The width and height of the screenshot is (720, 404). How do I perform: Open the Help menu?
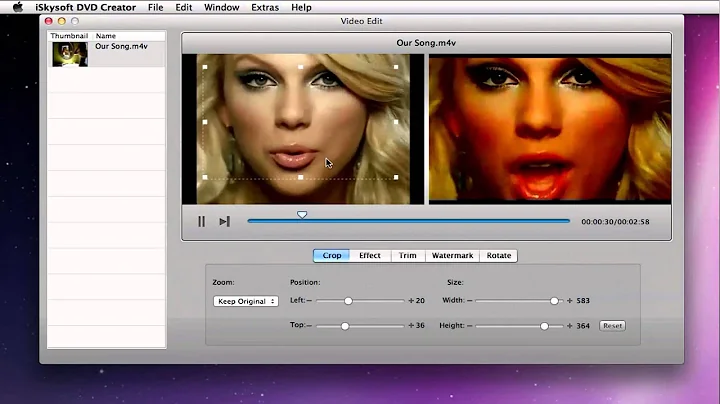(301, 7)
